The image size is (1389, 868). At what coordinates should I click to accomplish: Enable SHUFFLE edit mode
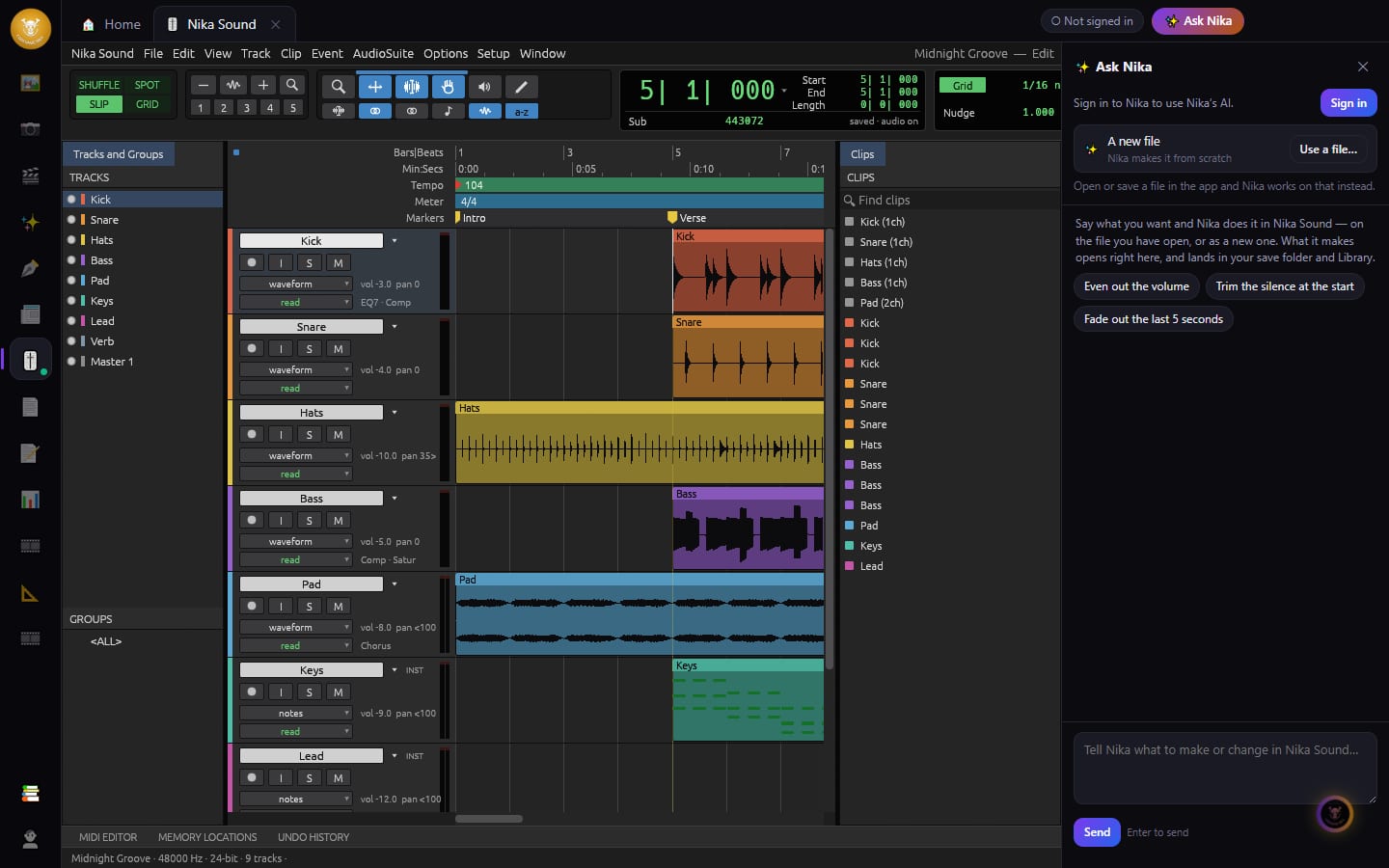(x=99, y=85)
